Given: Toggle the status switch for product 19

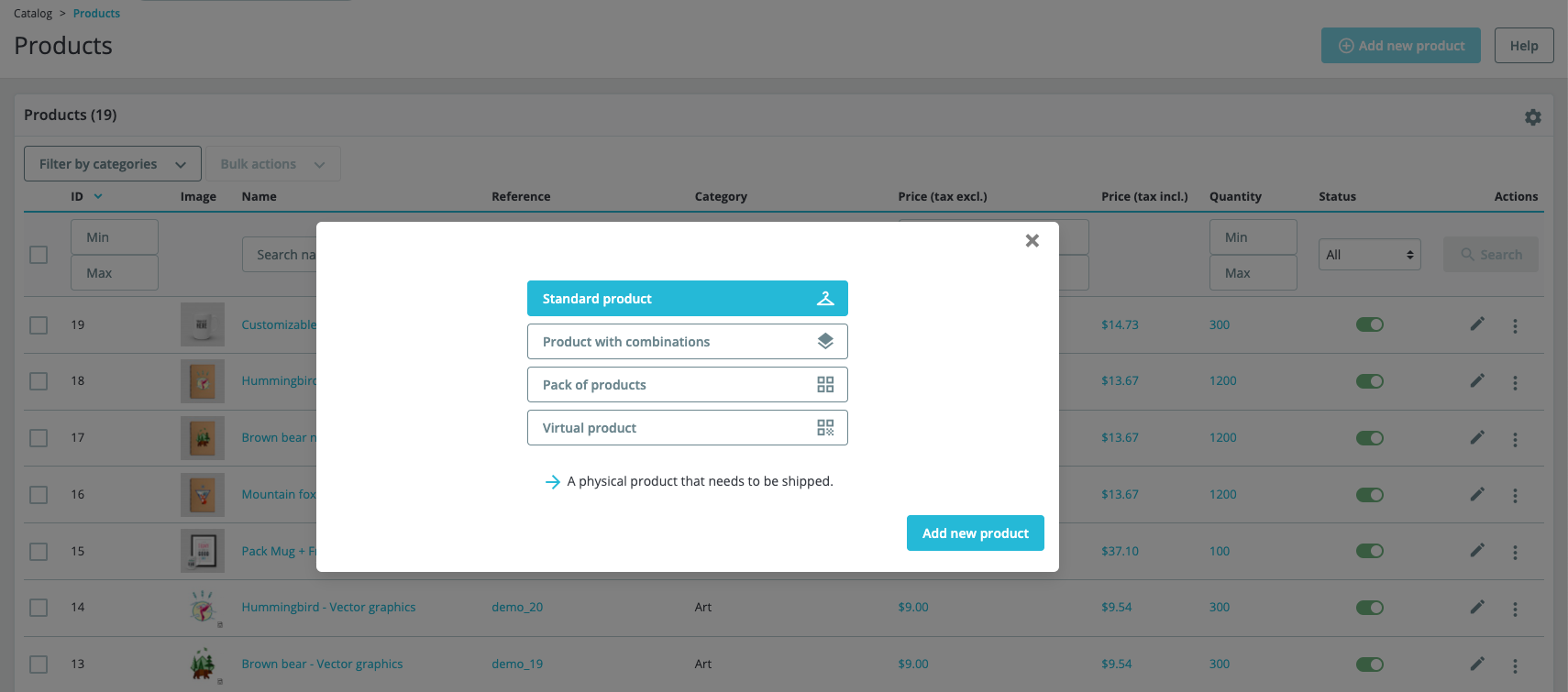Looking at the screenshot, I should pos(1369,324).
